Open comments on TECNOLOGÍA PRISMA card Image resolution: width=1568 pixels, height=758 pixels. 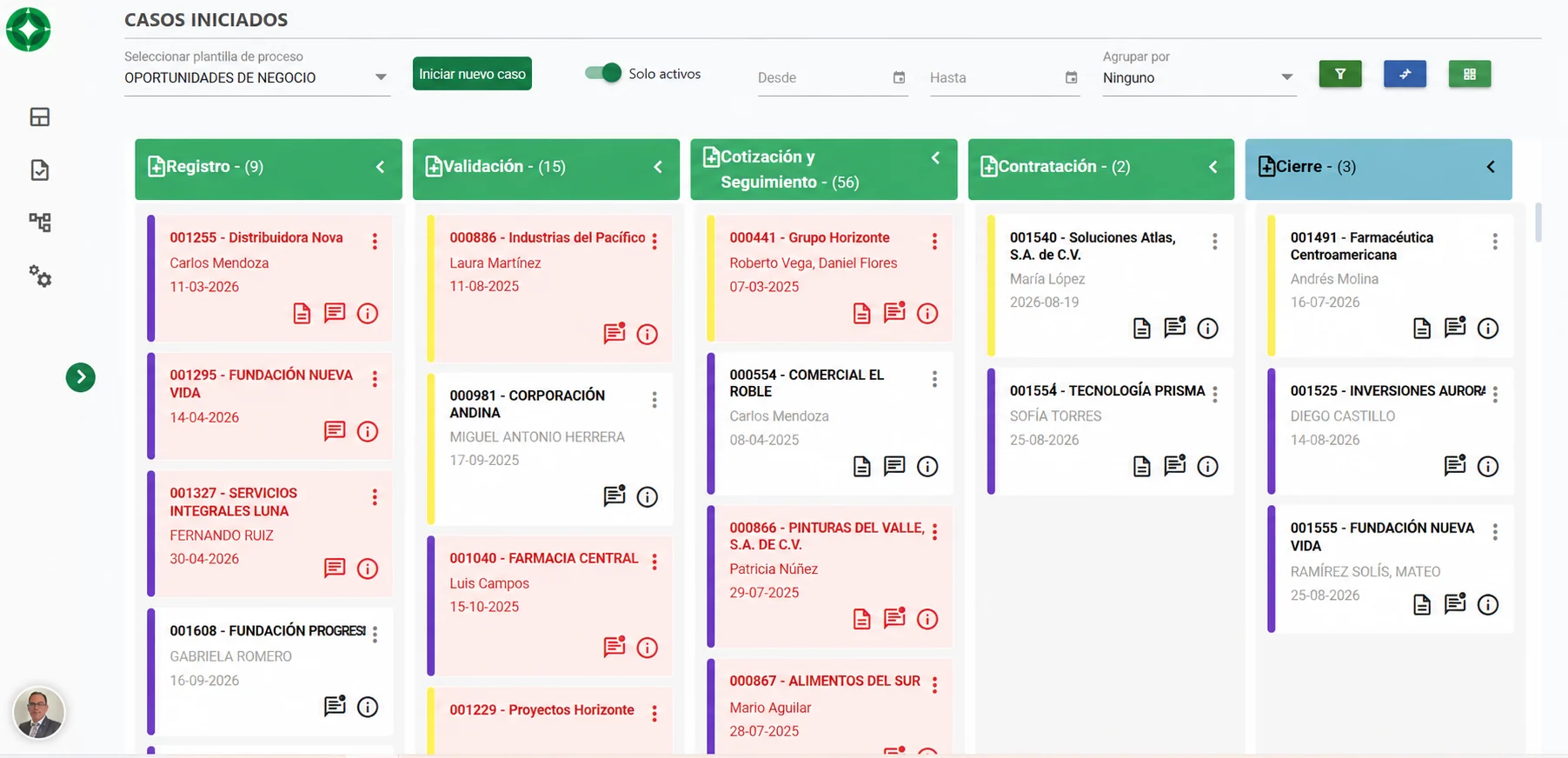point(1175,466)
